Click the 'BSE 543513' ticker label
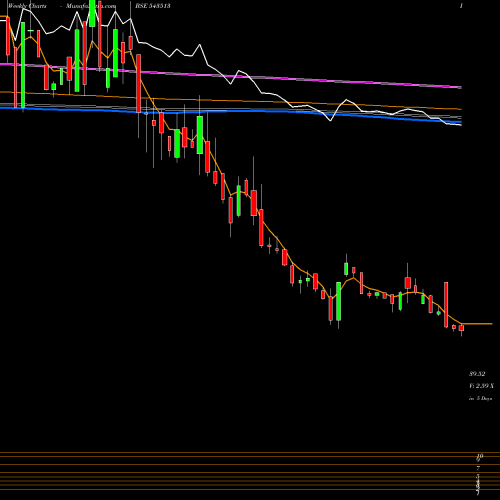The width and height of the screenshot is (500, 500). click(x=152, y=6)
